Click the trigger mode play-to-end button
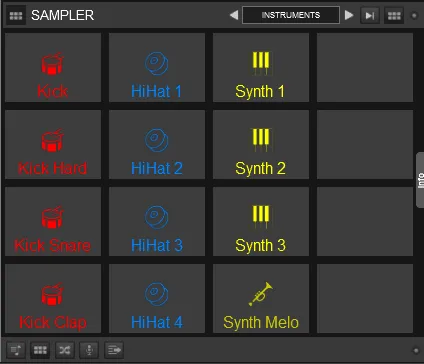This screenshot has width=424, height=364. [x=370, y=15]
